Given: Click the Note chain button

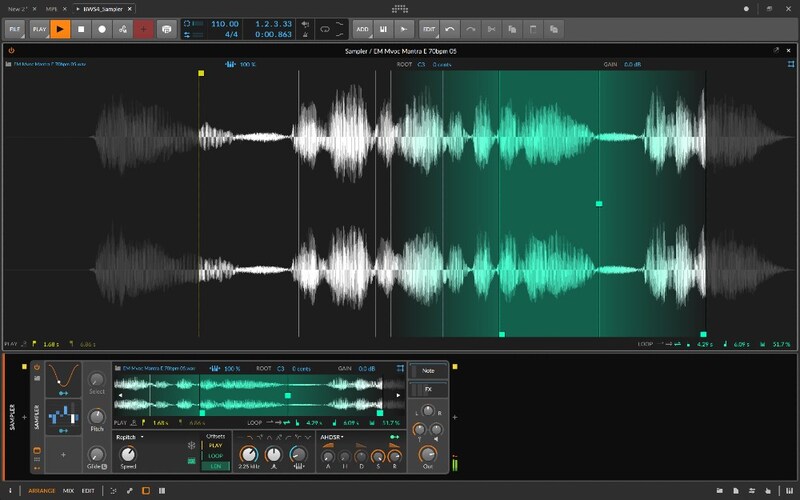Looking at the screenshot, I should click(428, 371).
